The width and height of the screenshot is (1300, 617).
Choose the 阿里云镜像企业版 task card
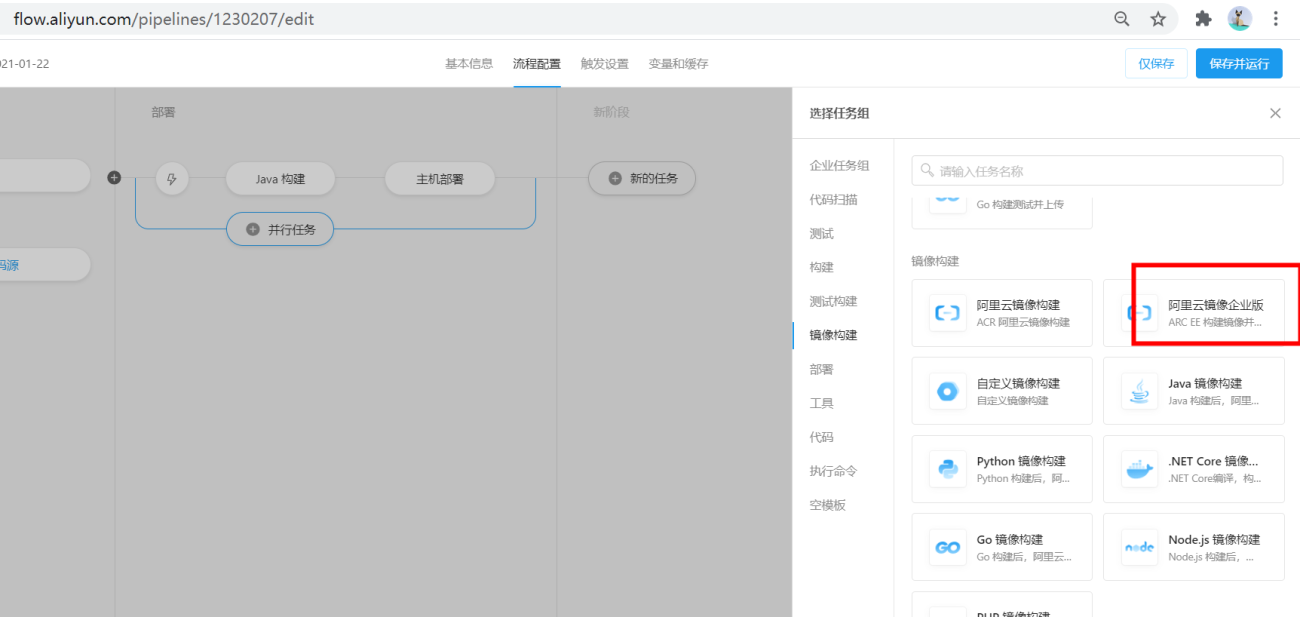1194,313
